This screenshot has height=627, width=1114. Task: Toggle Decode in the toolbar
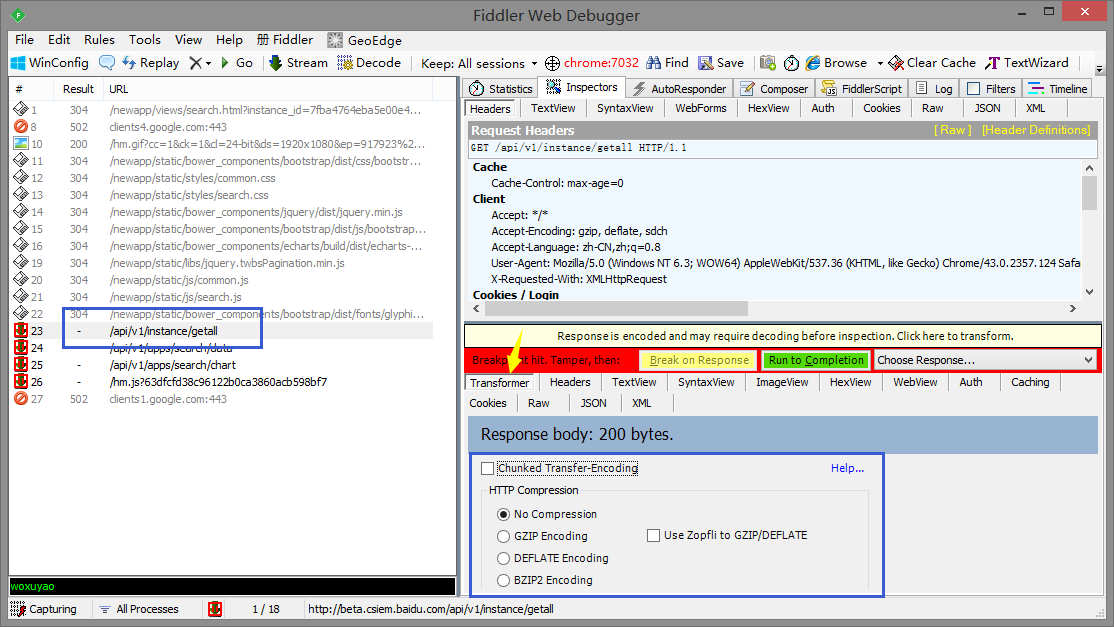tap(369, 62)
